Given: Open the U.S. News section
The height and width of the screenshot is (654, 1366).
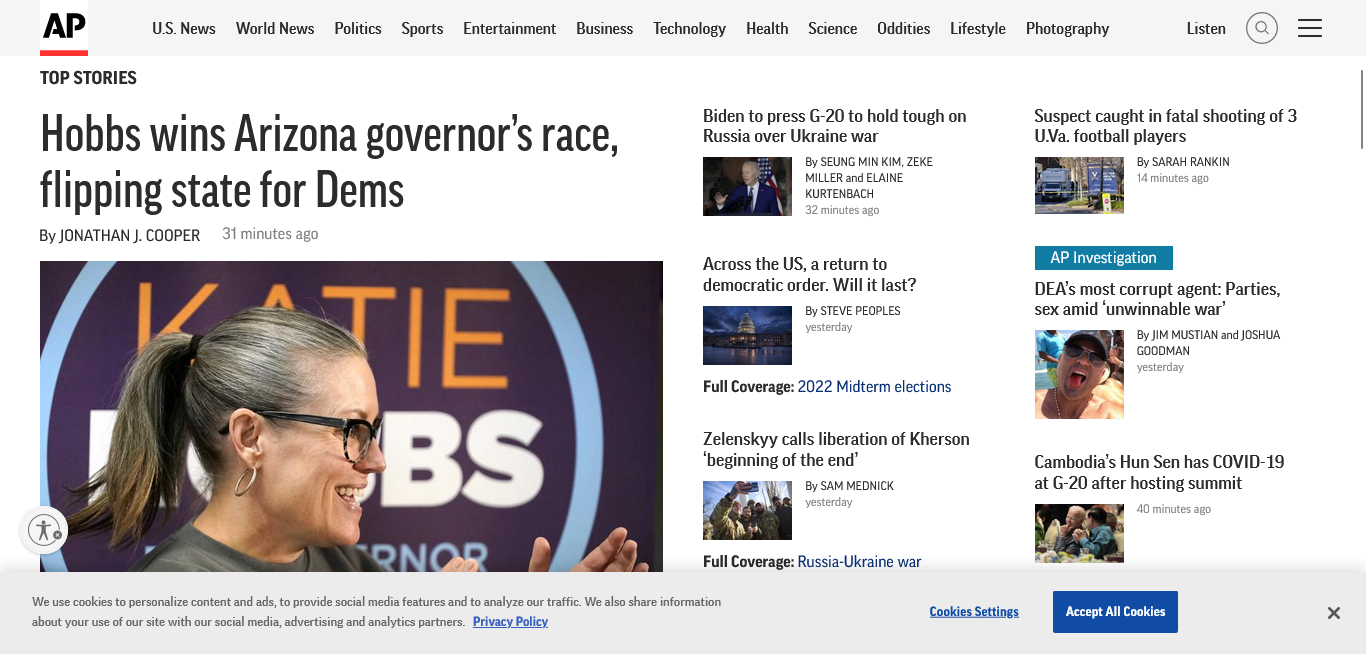Looking at the screenshot, I should [x=184, y=28].
